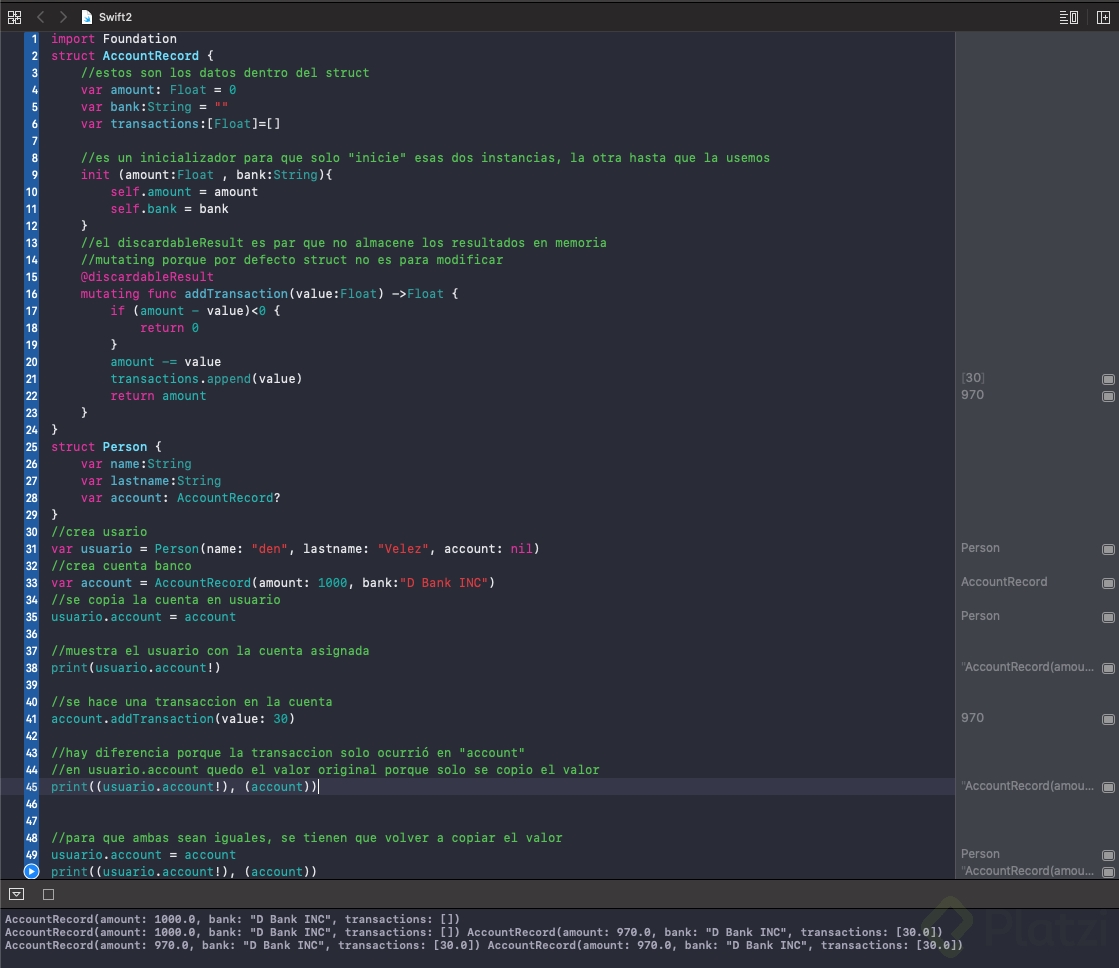
Task: Click the print(usuario.account!) line of code
Action: click(x=120, y=667)
